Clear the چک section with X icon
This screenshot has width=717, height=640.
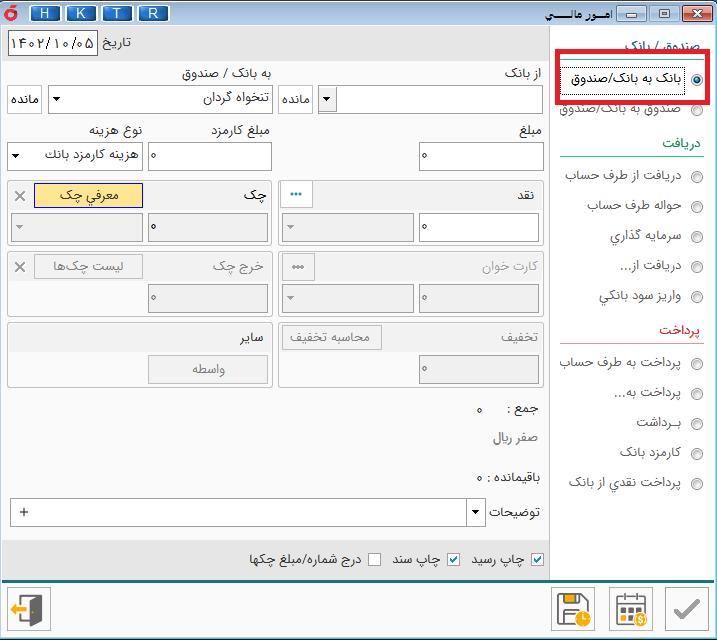point(20,196)
